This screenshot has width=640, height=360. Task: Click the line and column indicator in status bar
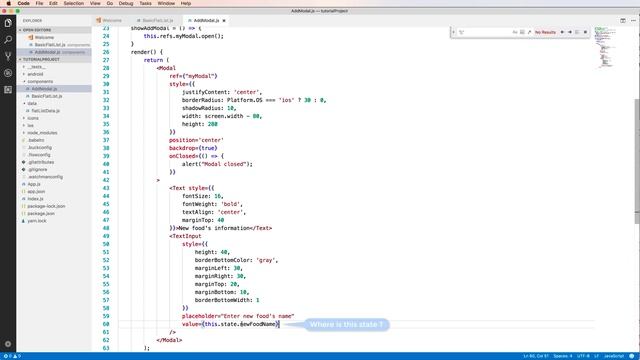tap(536, 356)
